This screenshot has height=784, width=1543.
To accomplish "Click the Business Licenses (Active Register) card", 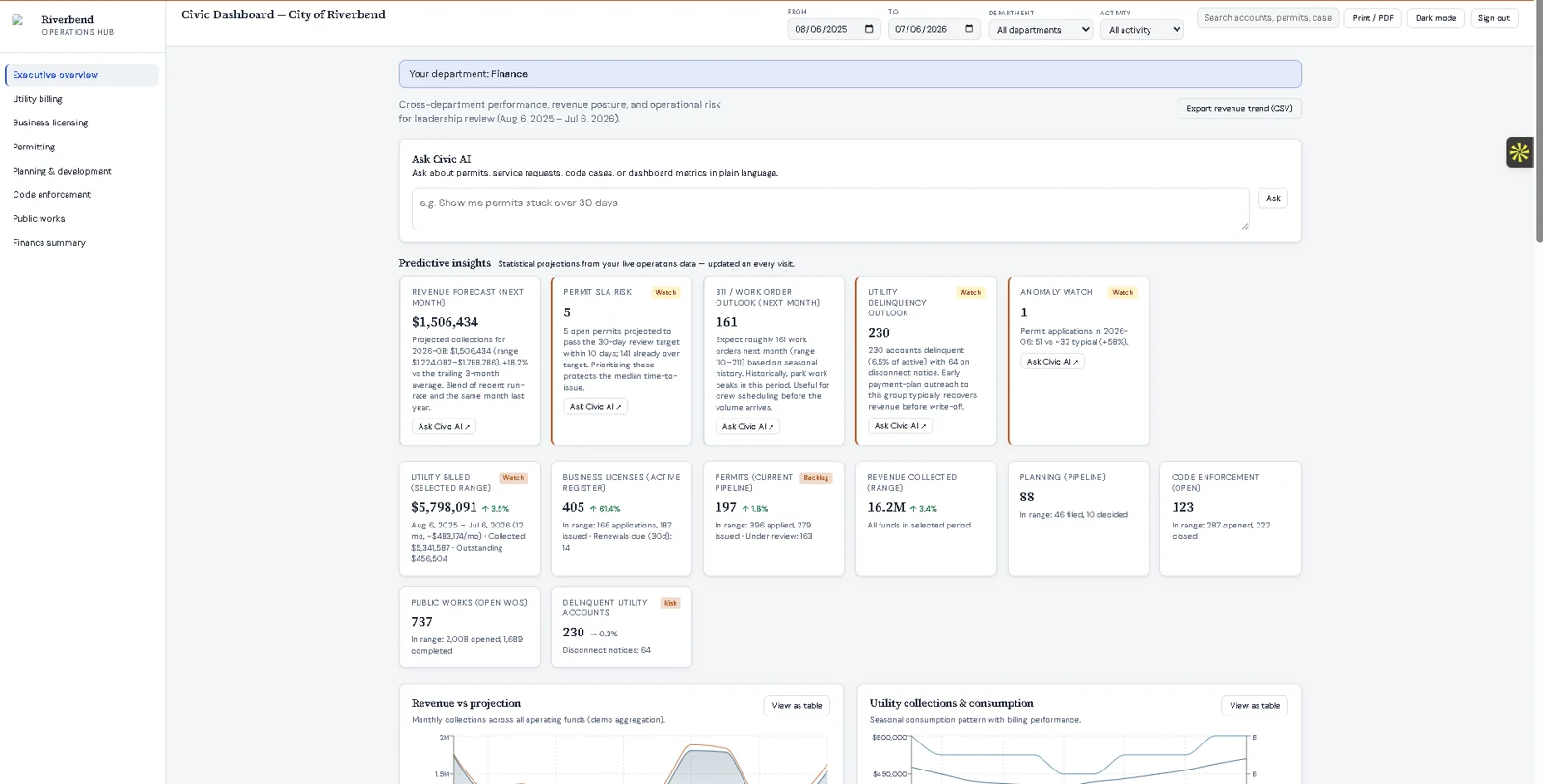I will [621, 519].
